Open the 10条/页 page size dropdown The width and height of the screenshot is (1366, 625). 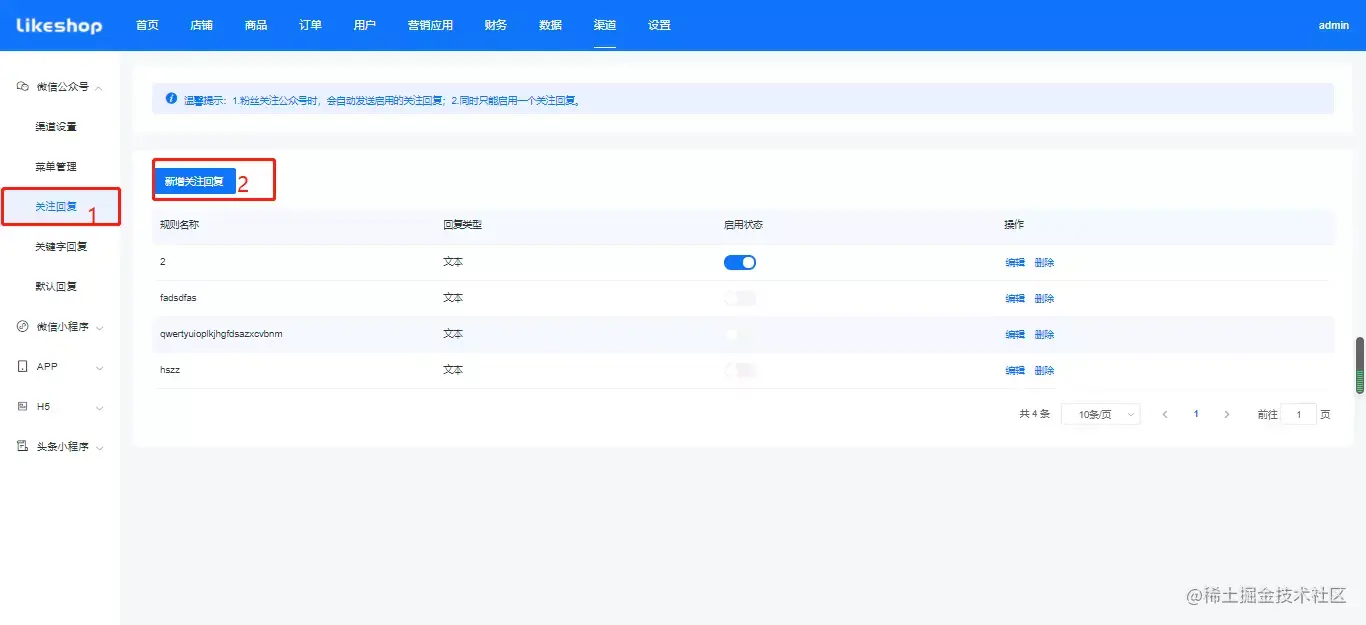[x=1101, y=414]
